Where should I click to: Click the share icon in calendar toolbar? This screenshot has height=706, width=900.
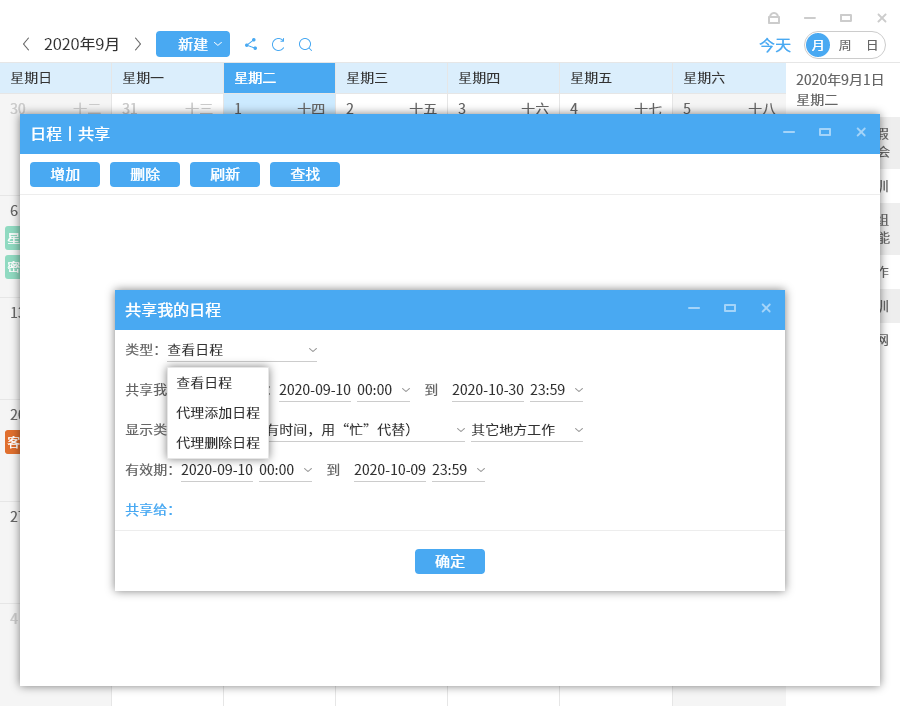tap(251, 44)
